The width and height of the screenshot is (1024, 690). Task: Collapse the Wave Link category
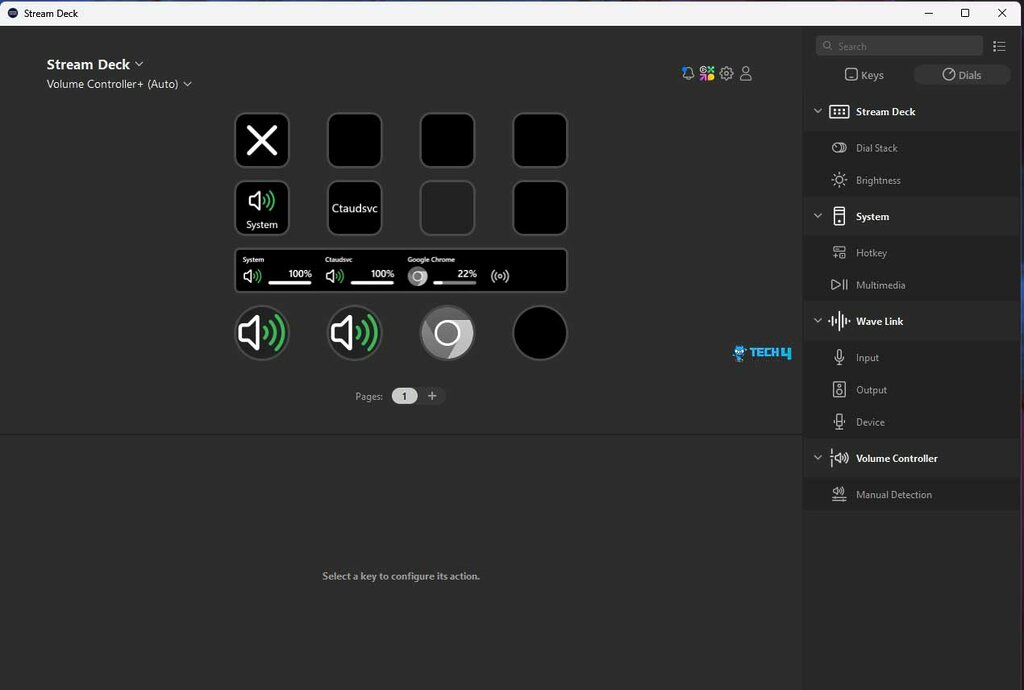click(818, 320)
